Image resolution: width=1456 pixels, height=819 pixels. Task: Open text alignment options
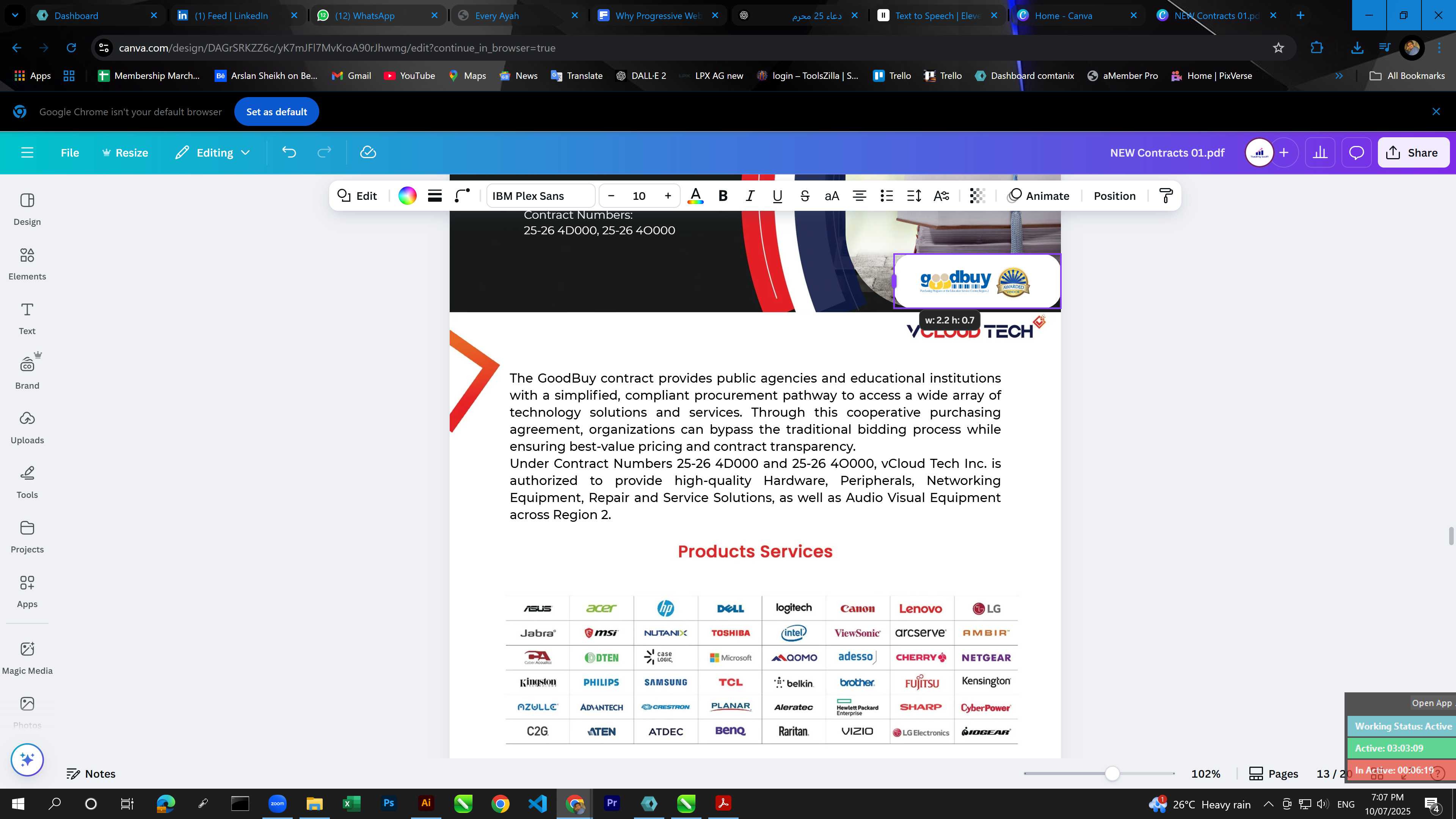tap(859, 196)
